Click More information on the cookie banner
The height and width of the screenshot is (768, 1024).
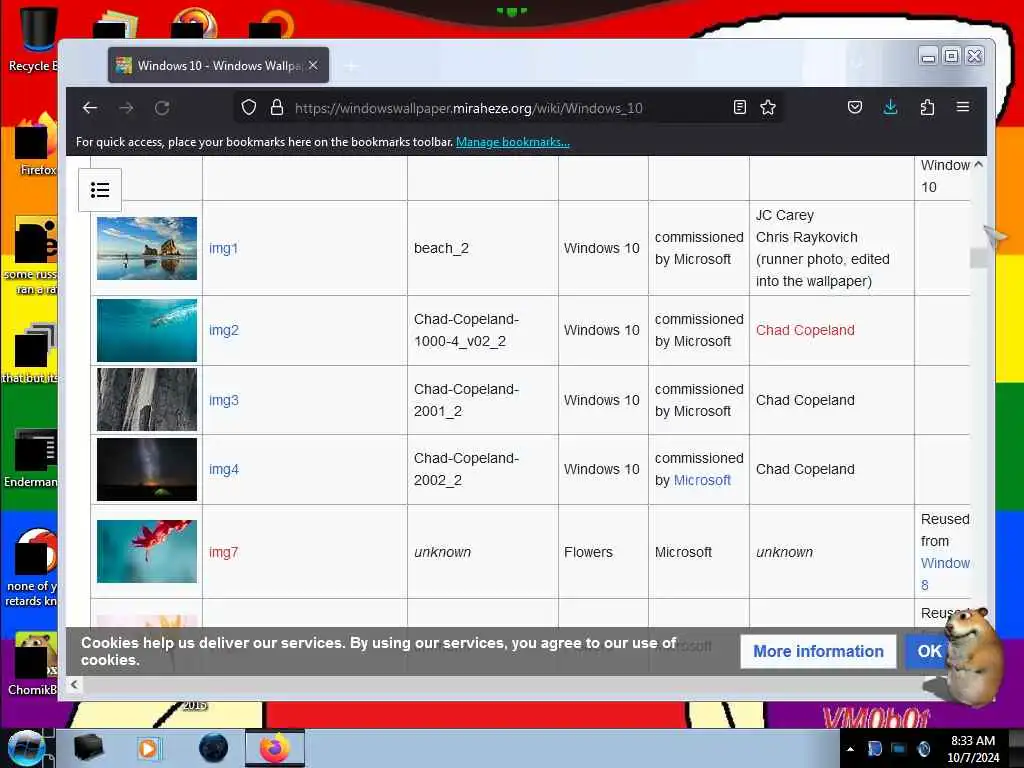[x=818, y=651]
